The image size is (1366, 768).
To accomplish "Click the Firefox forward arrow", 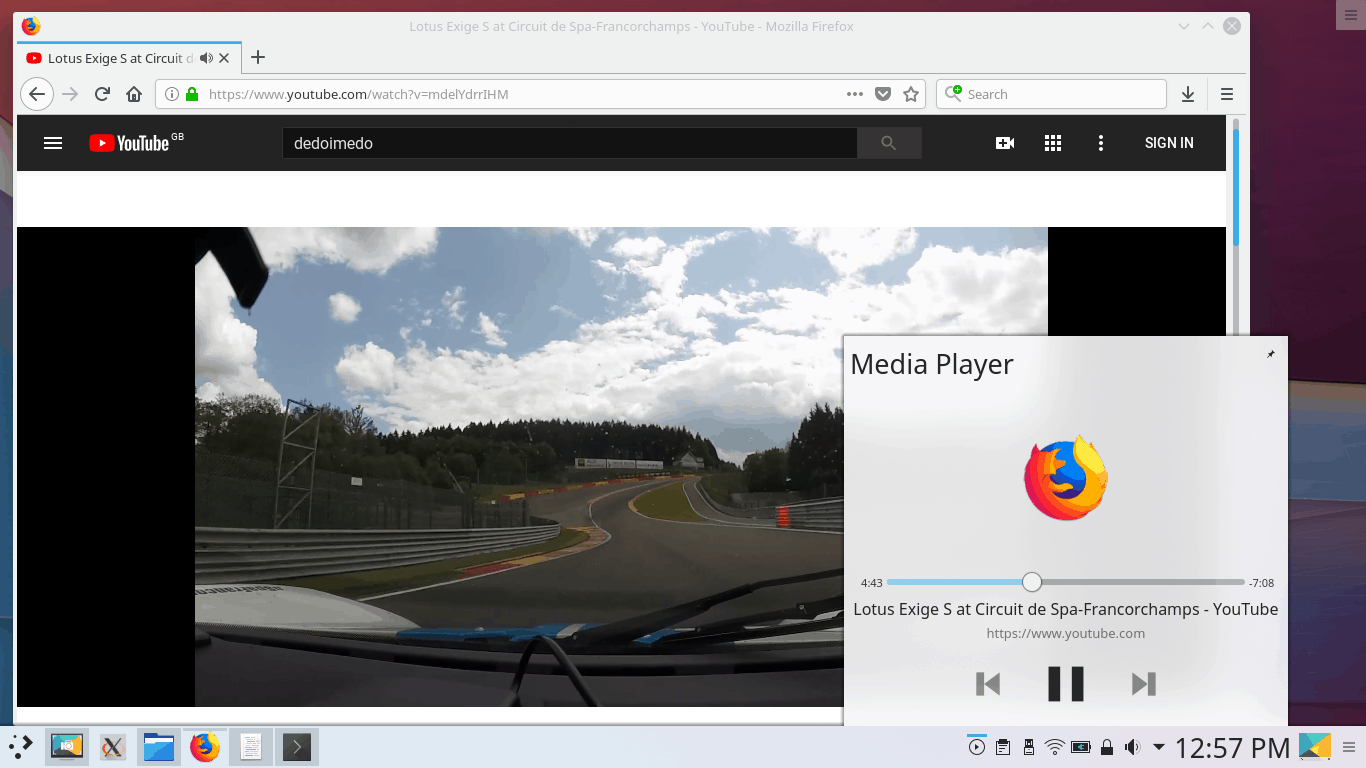I will click(70, 94).
